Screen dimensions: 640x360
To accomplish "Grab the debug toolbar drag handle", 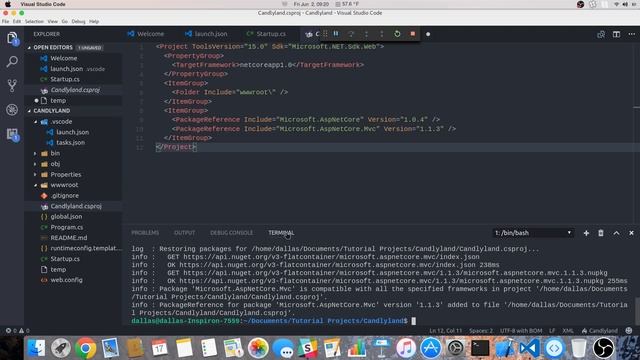I will click(x=325, y=34).
